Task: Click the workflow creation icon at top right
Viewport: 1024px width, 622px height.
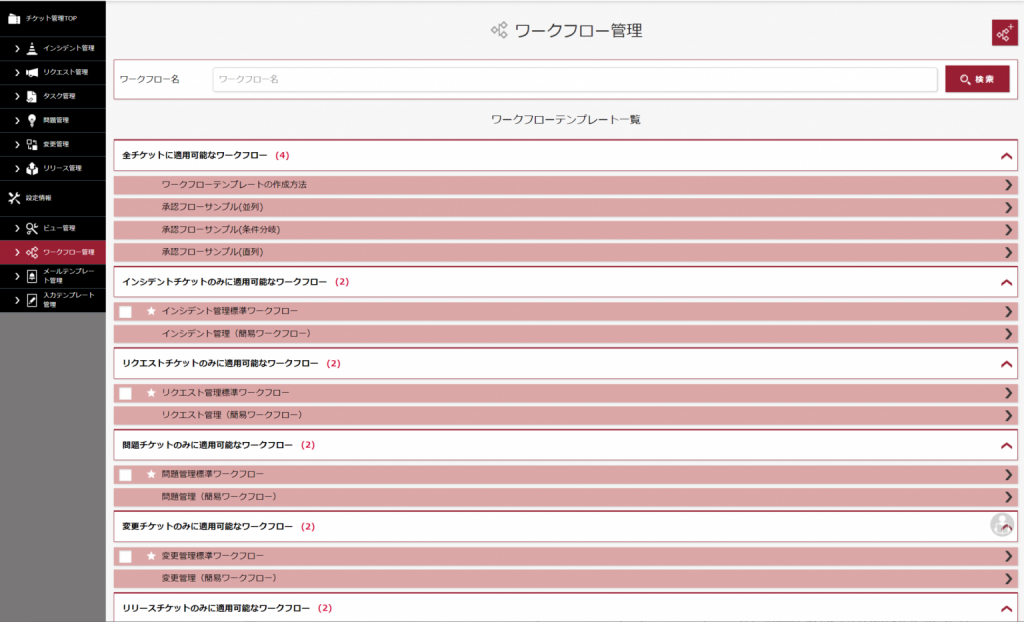Action: (1003, 33)
